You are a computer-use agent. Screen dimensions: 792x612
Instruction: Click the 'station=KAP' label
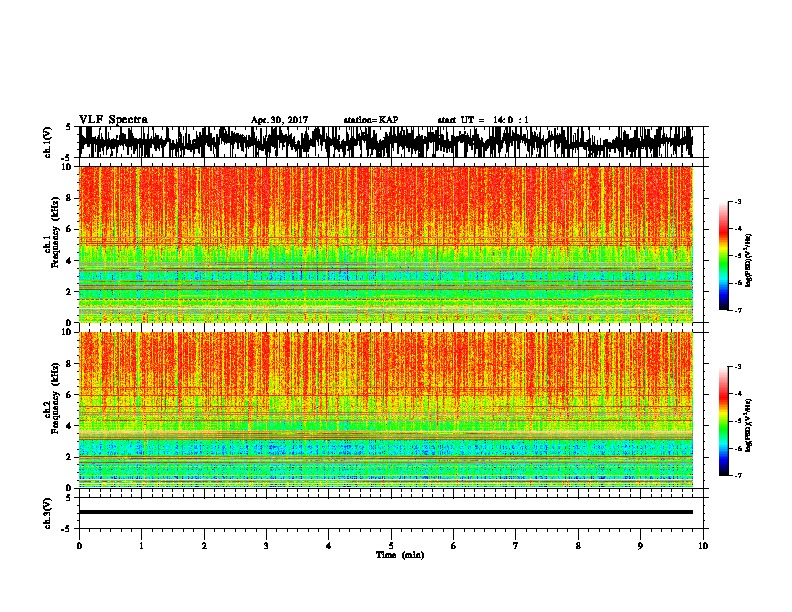point(371,120)
